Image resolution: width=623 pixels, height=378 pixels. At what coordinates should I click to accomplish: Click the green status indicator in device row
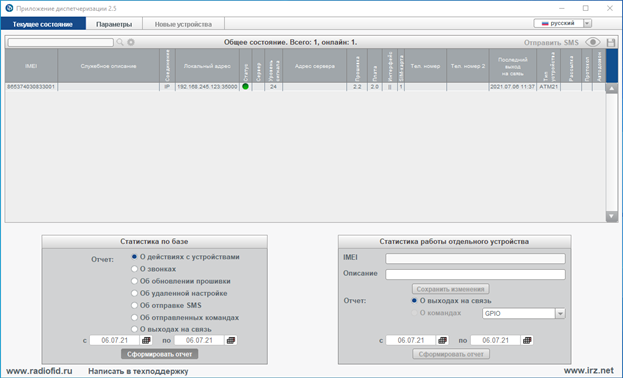tap(245, 86)
